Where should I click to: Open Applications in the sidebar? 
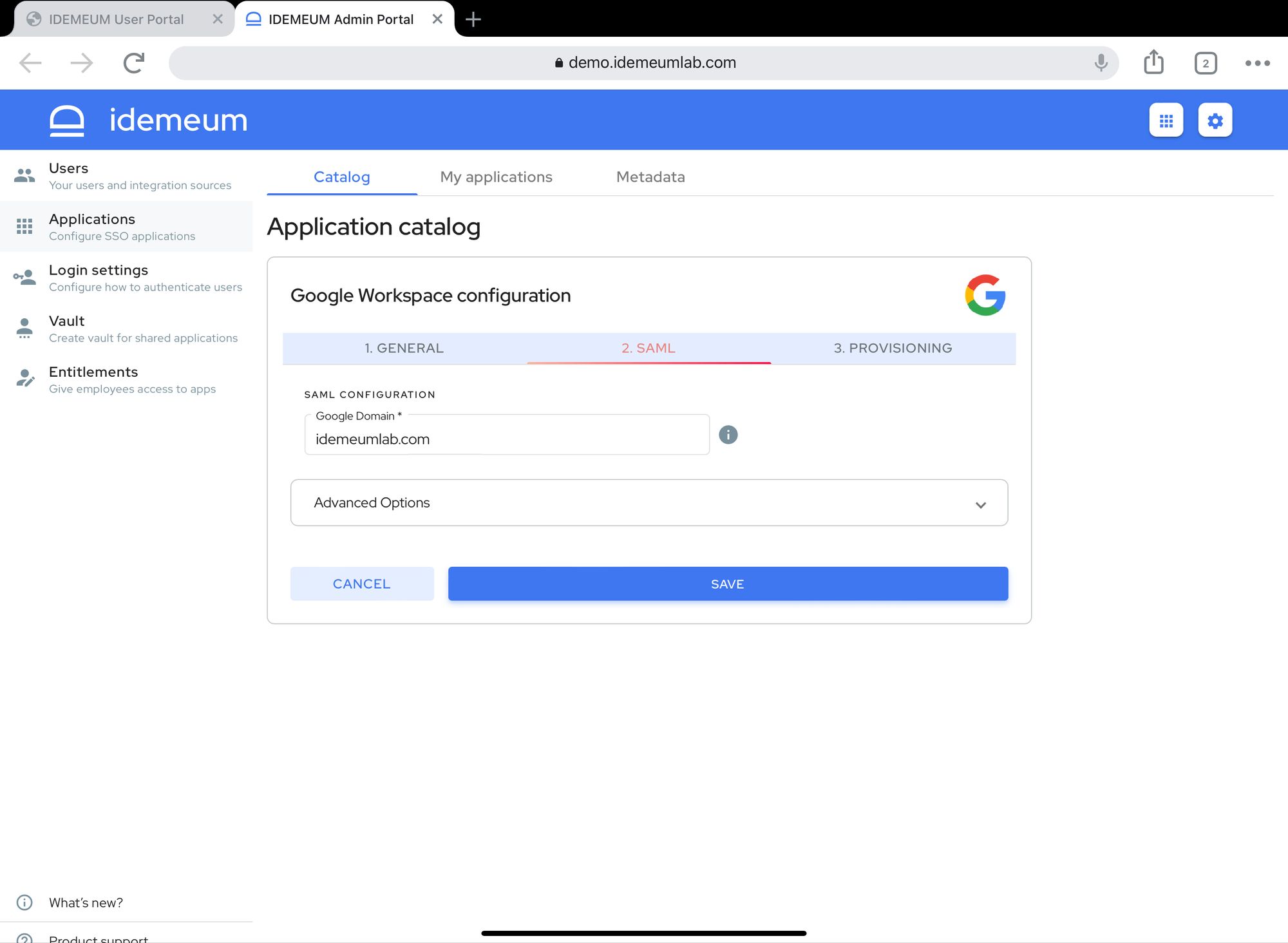(x=126, y=227)
